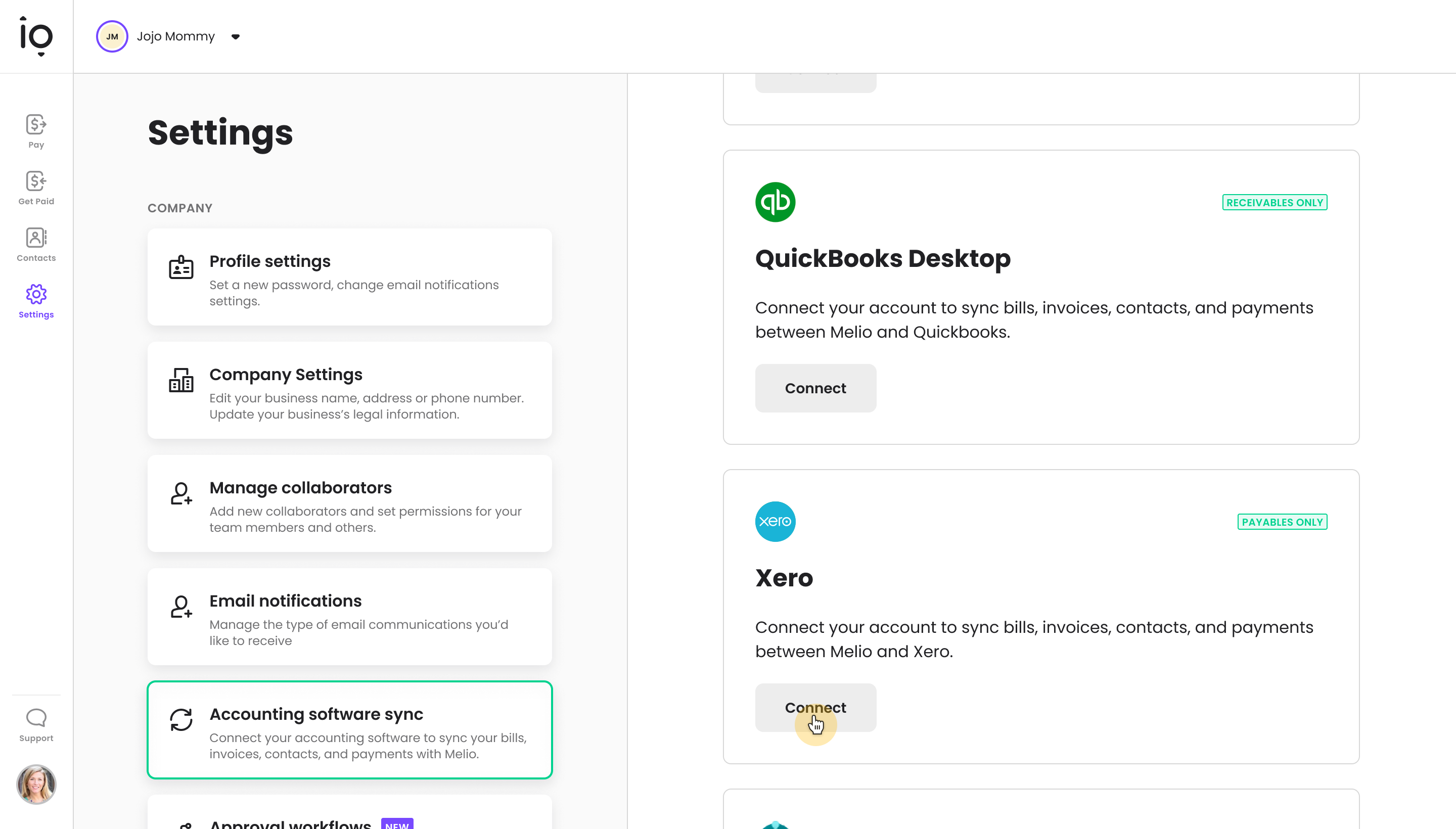Click the email notifications bell icon
The height and width of the screenshot is (829, 1456).
coord(180,607)
